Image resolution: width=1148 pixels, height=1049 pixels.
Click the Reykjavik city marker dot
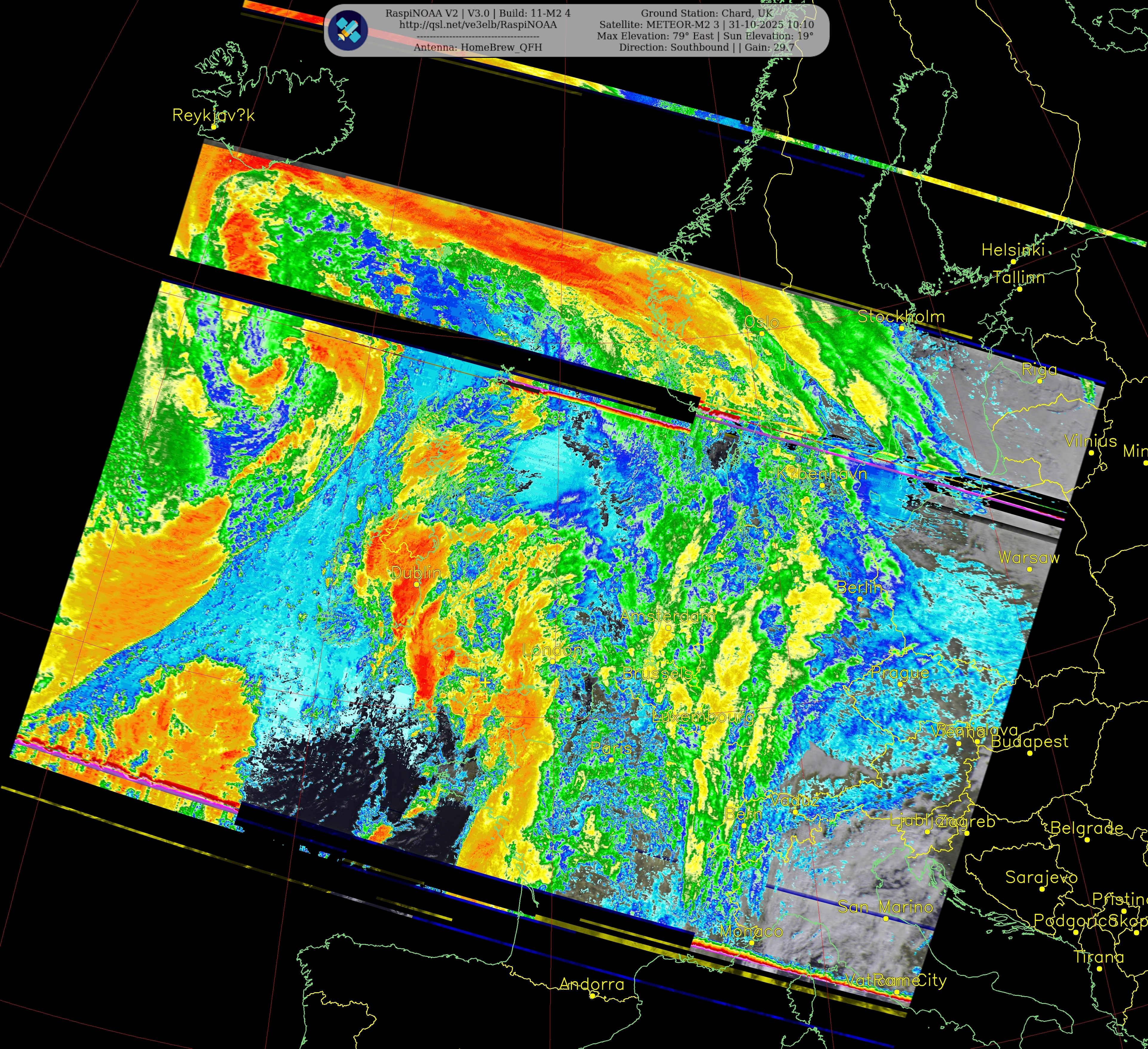(x=214, y=127)
